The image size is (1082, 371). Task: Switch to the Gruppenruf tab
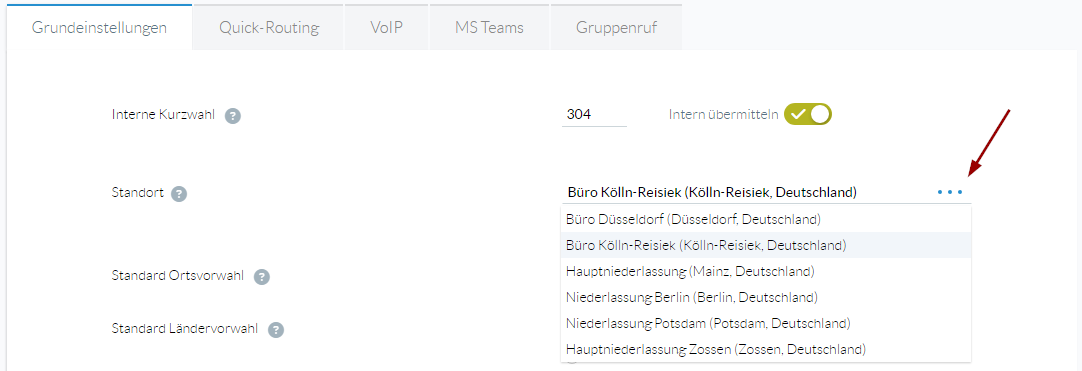click(616, 28)
